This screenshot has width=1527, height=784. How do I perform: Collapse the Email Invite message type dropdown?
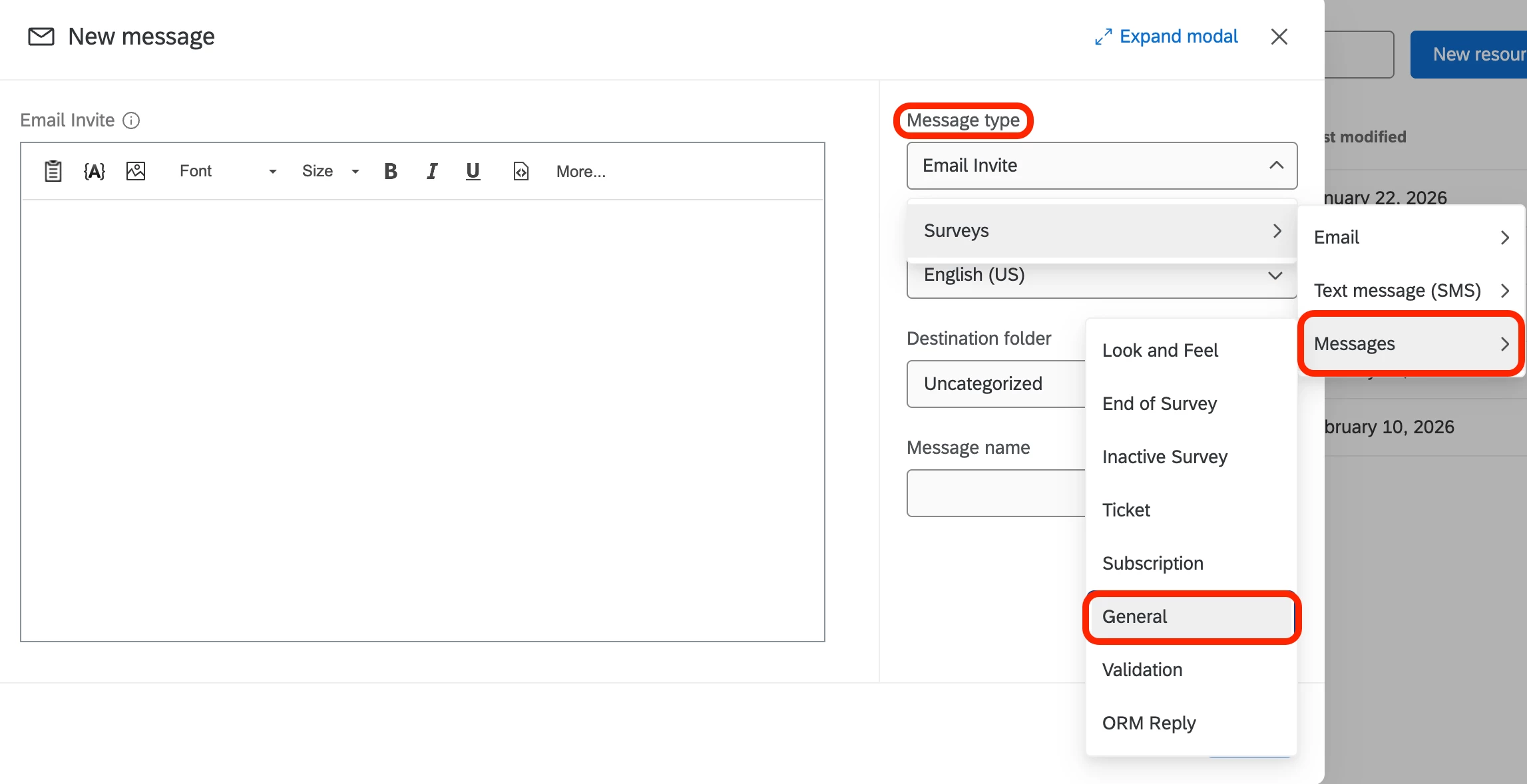coord(1102,166)
